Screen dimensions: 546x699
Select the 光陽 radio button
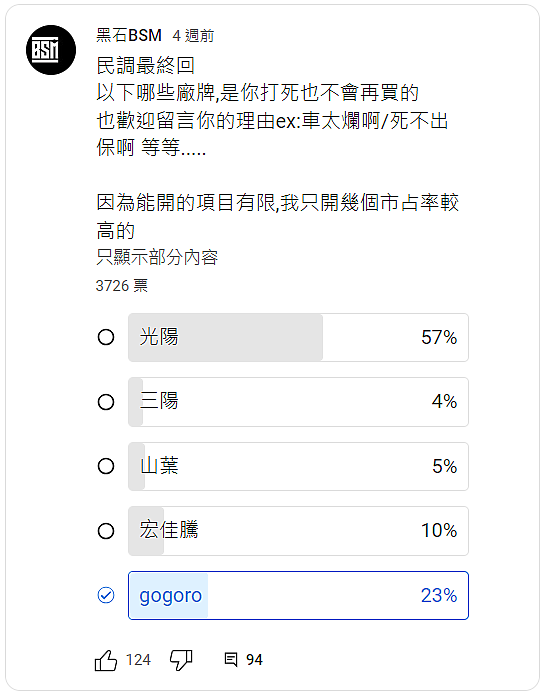pyautogui.click(x=106, y=337)
